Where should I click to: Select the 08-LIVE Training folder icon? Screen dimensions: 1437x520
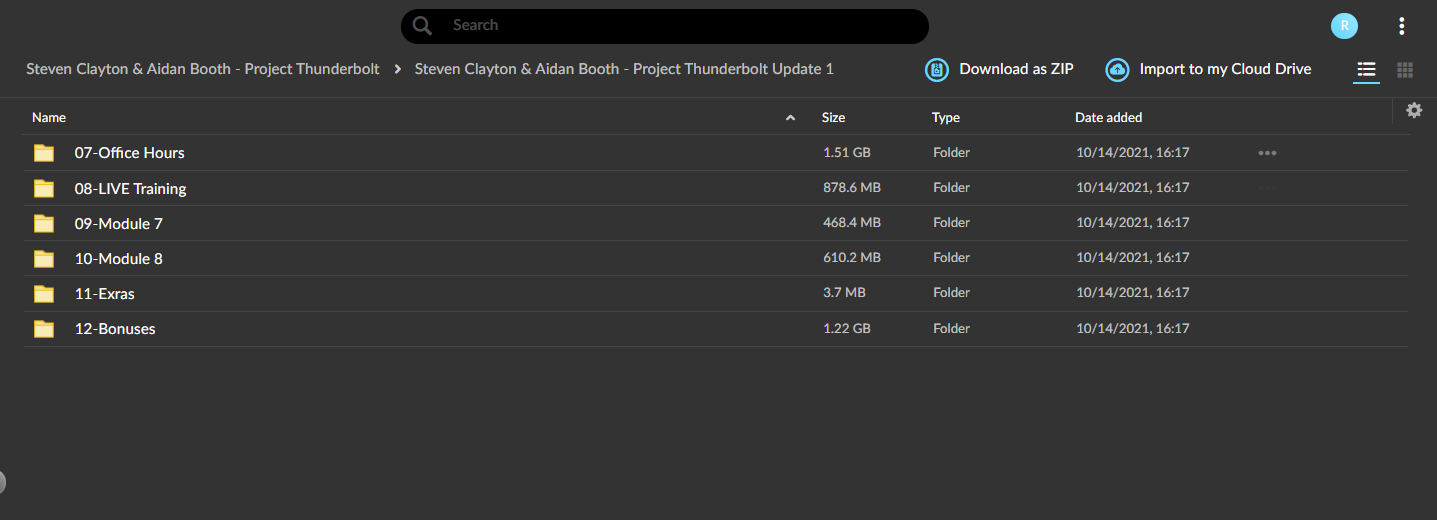tap(44, 188)
